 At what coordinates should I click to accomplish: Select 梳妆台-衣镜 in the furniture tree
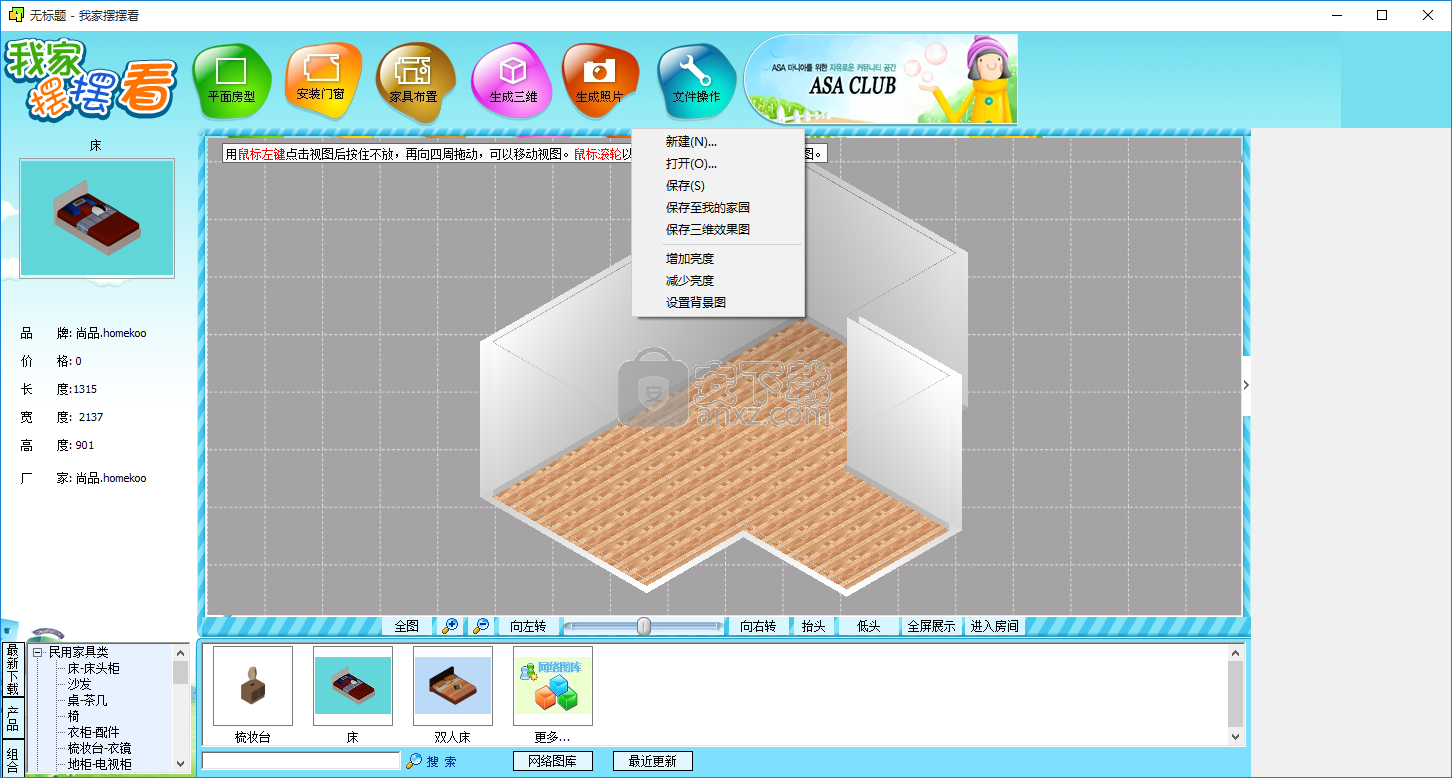[99, 748]
